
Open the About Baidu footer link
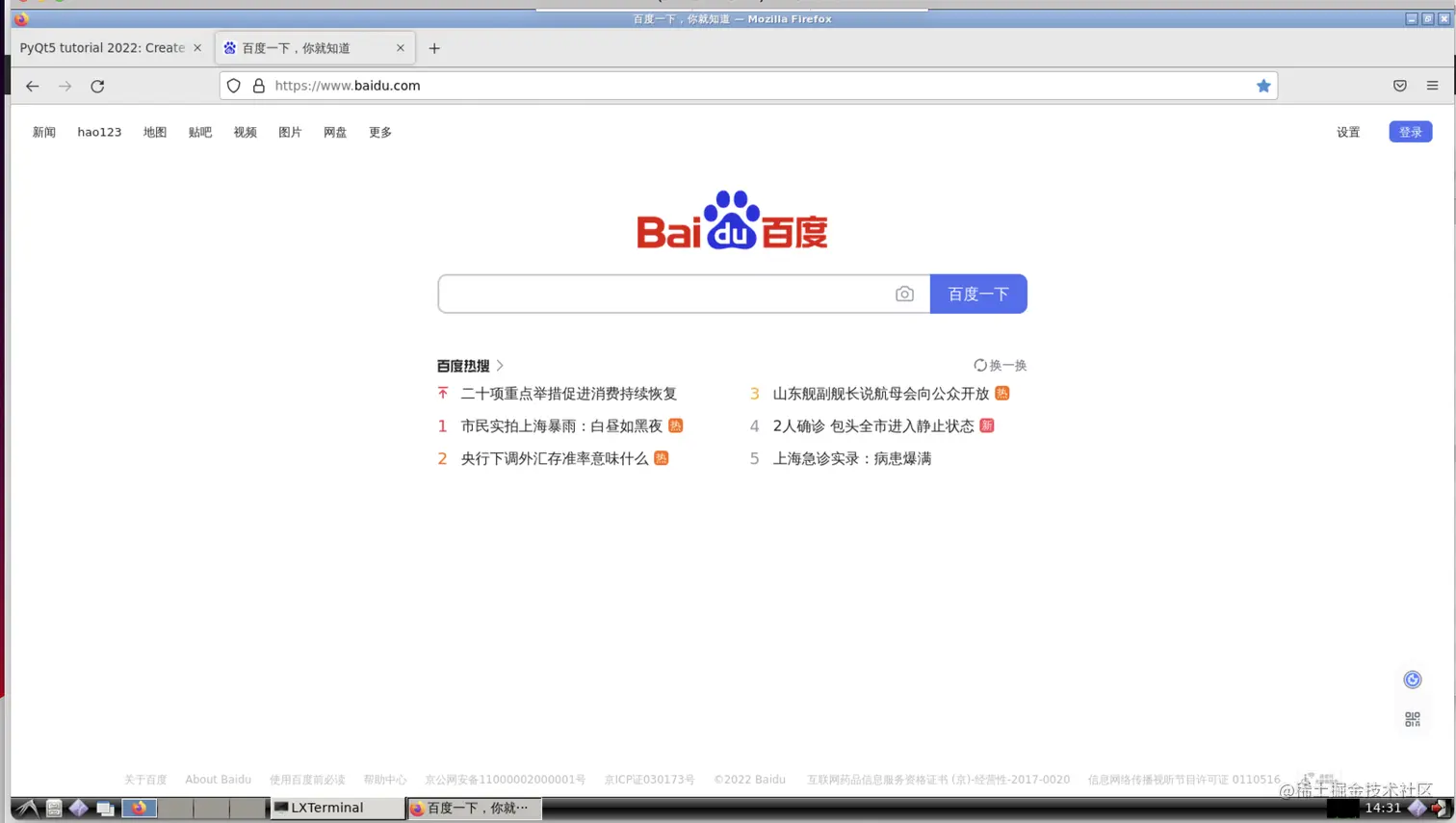click(218, 780)
